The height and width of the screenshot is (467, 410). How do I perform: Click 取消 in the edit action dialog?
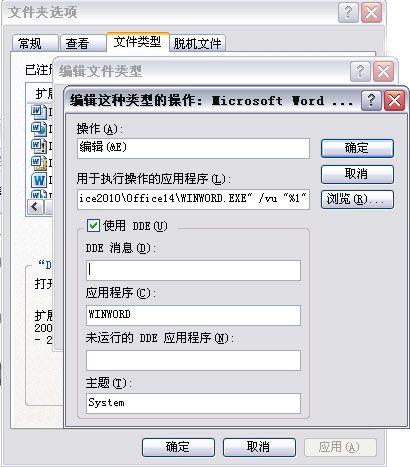coord(357,174)
